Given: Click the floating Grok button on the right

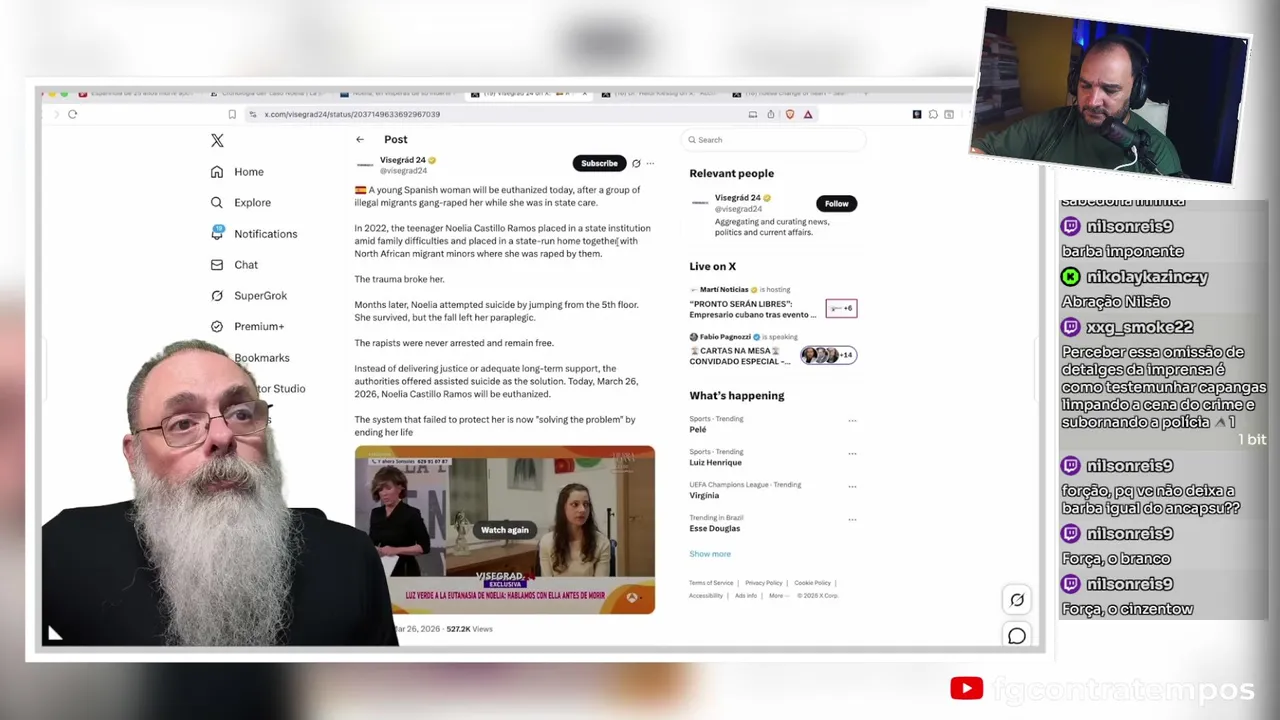Looking at the screenshot, I should [1017, 600].
